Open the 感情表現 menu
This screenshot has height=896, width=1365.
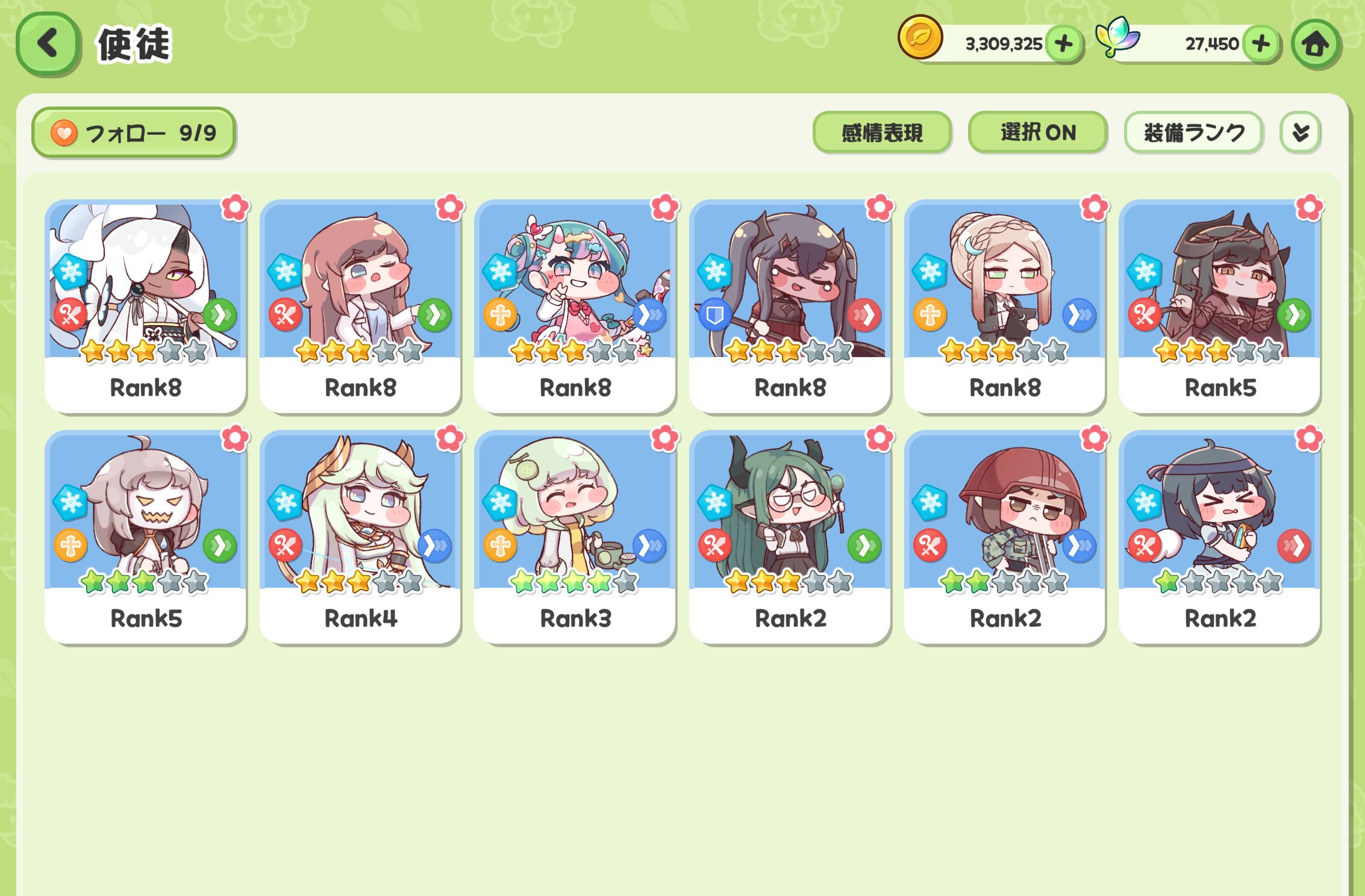tap(882, 132)
